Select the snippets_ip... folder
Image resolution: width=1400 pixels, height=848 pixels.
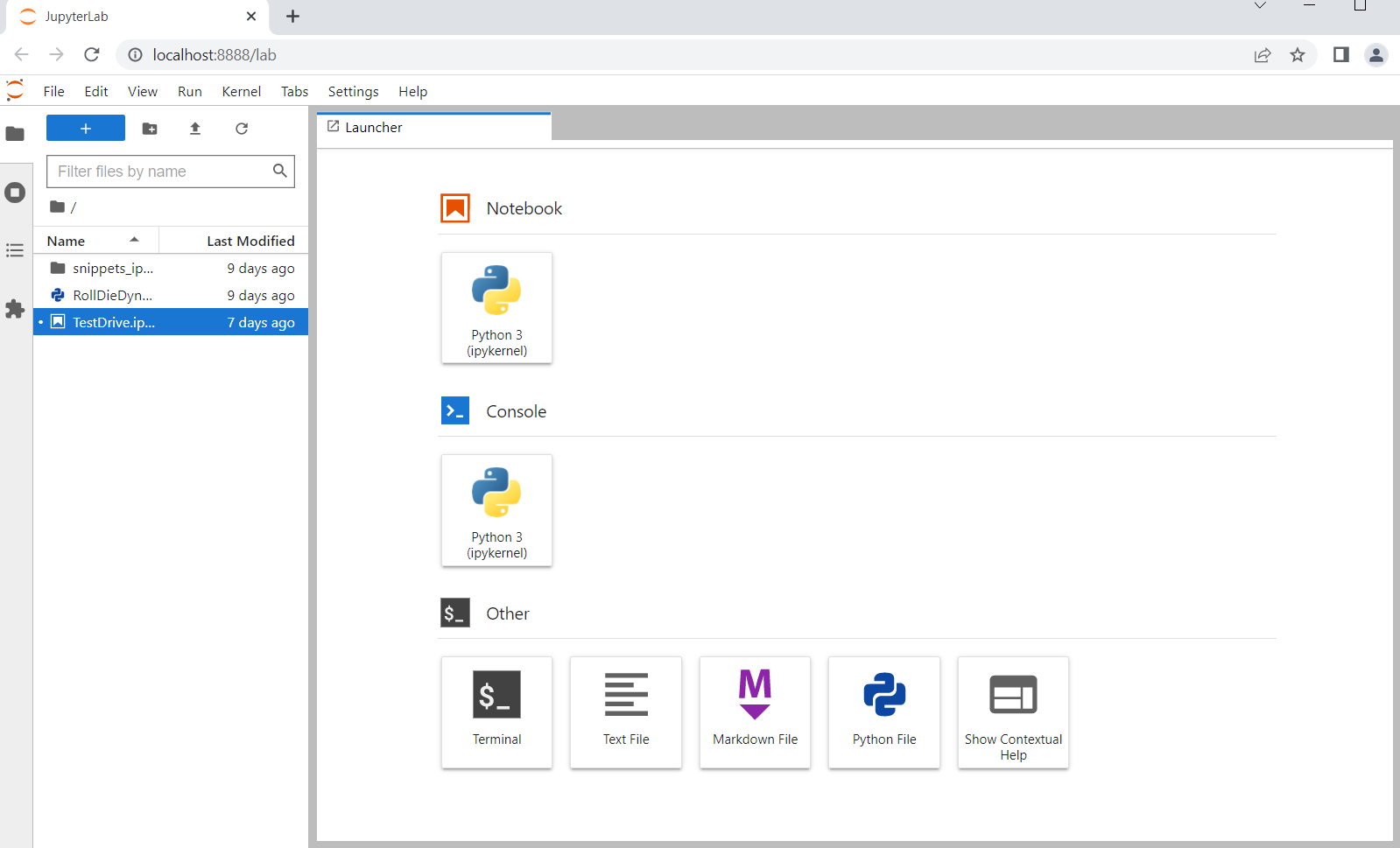(171, 268)
